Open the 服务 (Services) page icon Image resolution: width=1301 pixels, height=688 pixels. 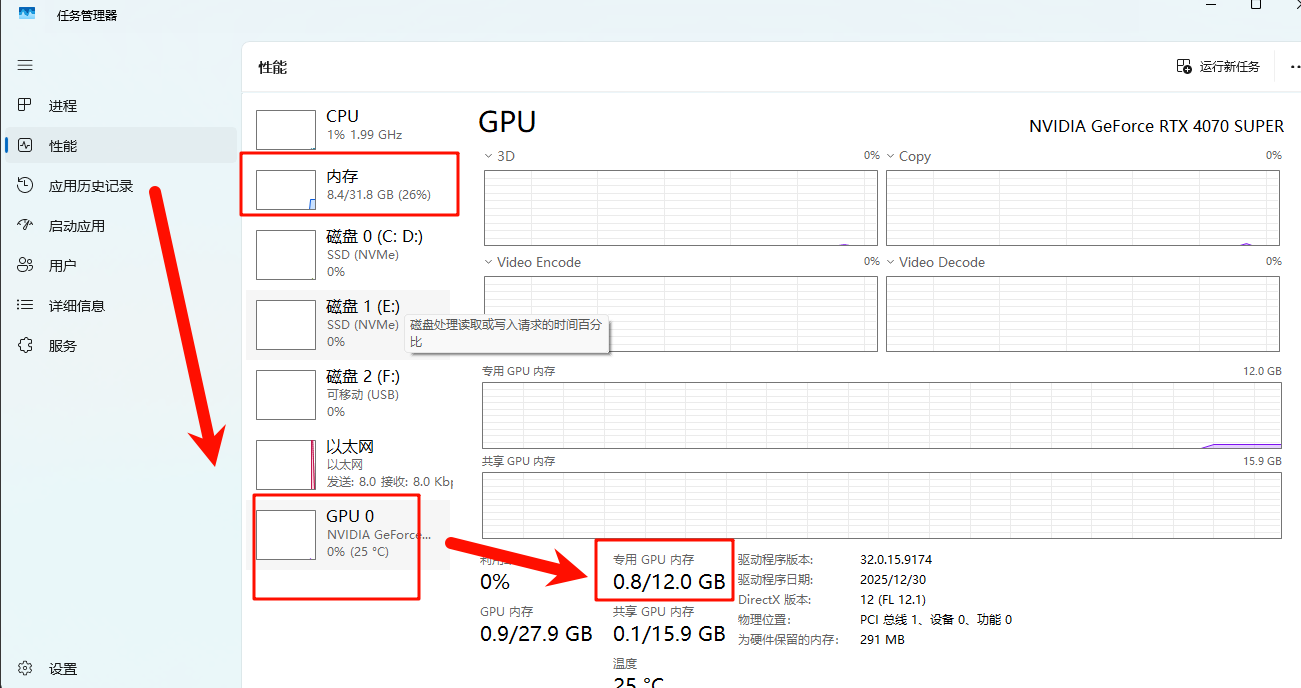coord(25,346)
